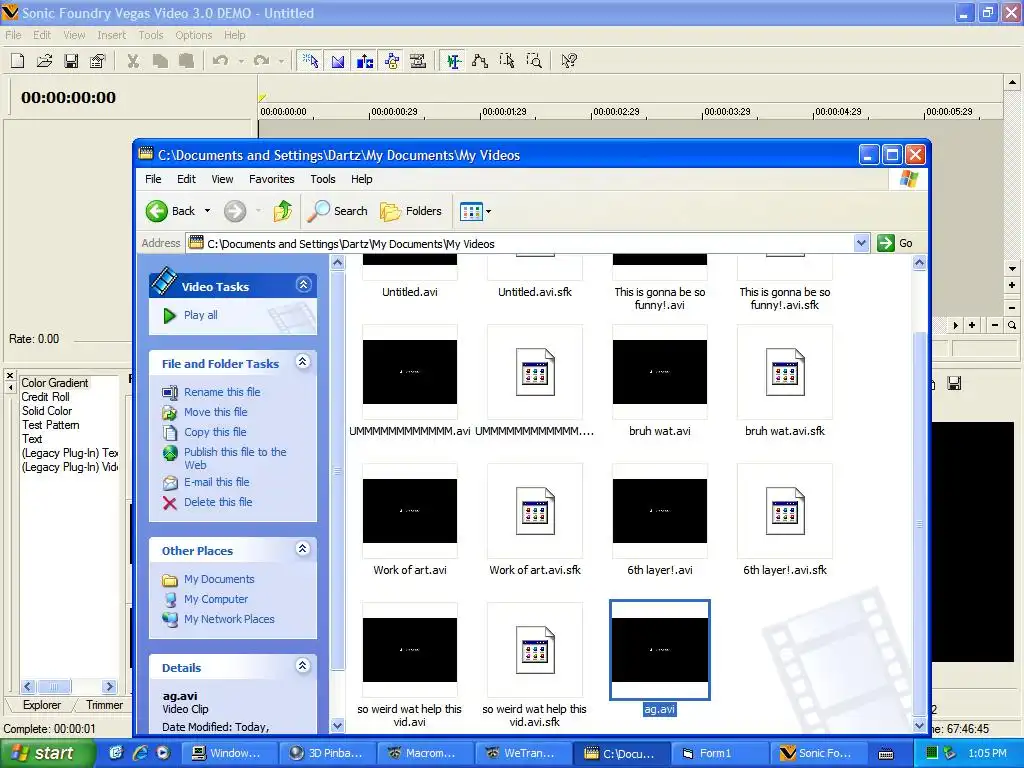The height and width of the screenshot is (768, 1024).
Task: Click the What's This help icon
Action: pos(569,61)
